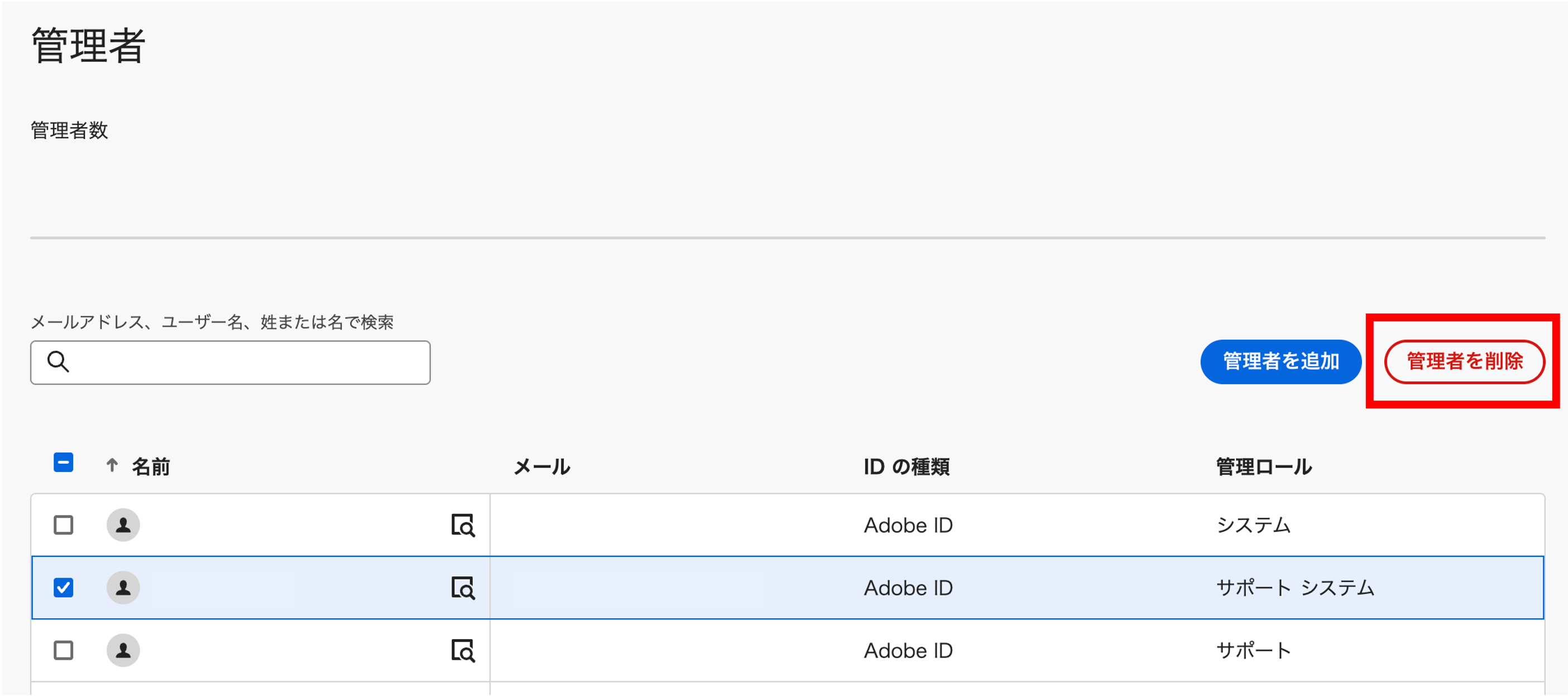Click the 管理ロール column header

pos(1264,467)
